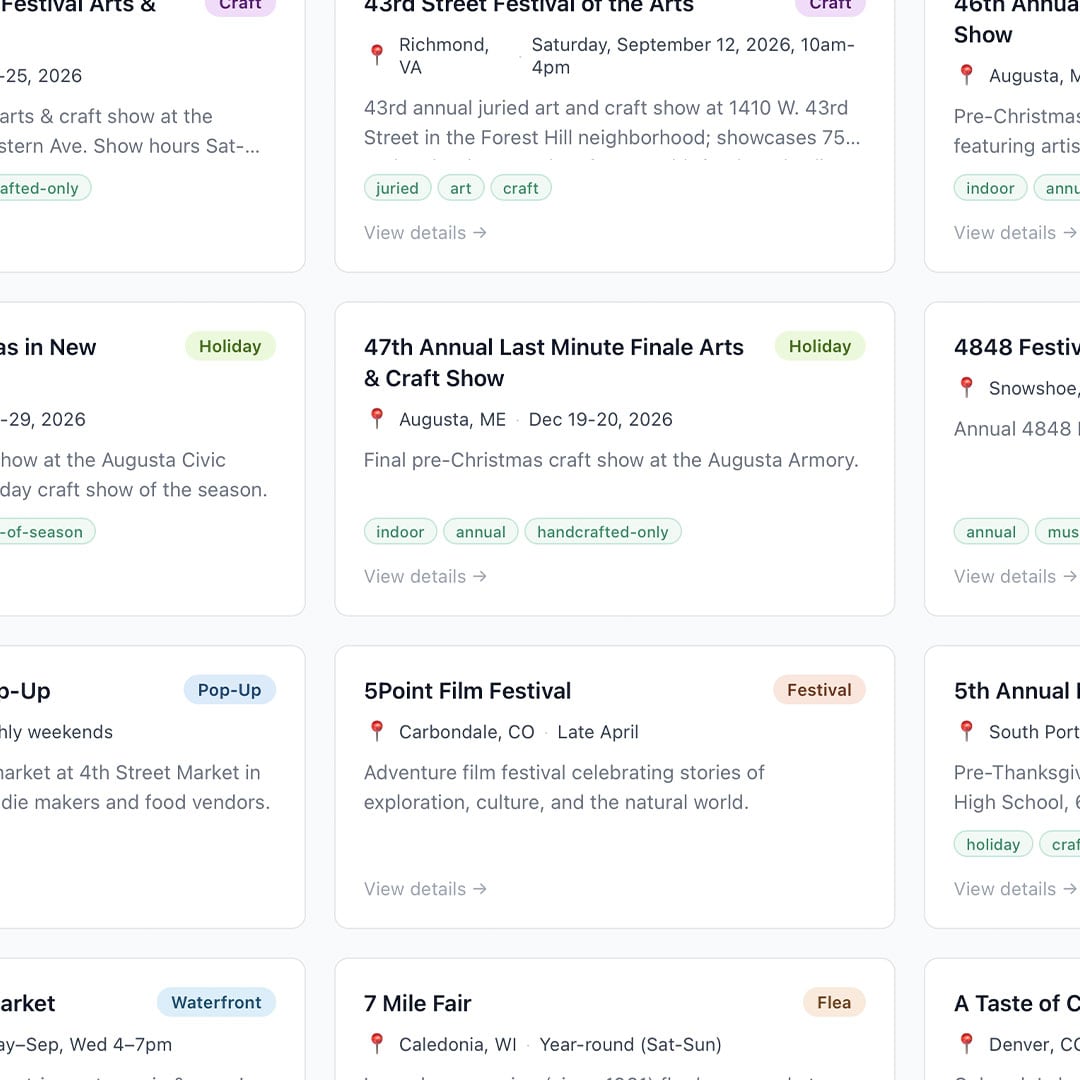Open the 5Point Film Festival title
This screenshot has width=1080, height=1080.
468,691
